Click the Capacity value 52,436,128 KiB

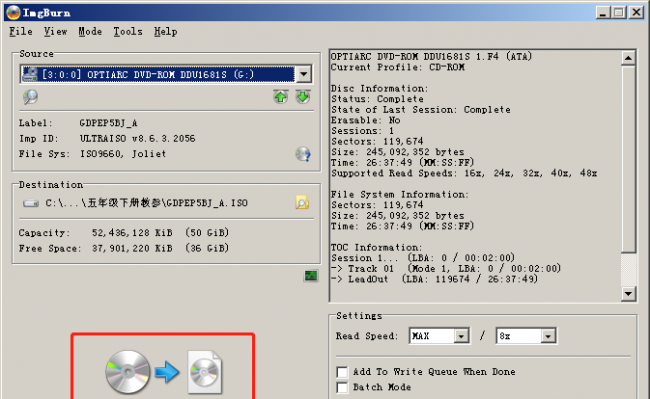point(132,233)
